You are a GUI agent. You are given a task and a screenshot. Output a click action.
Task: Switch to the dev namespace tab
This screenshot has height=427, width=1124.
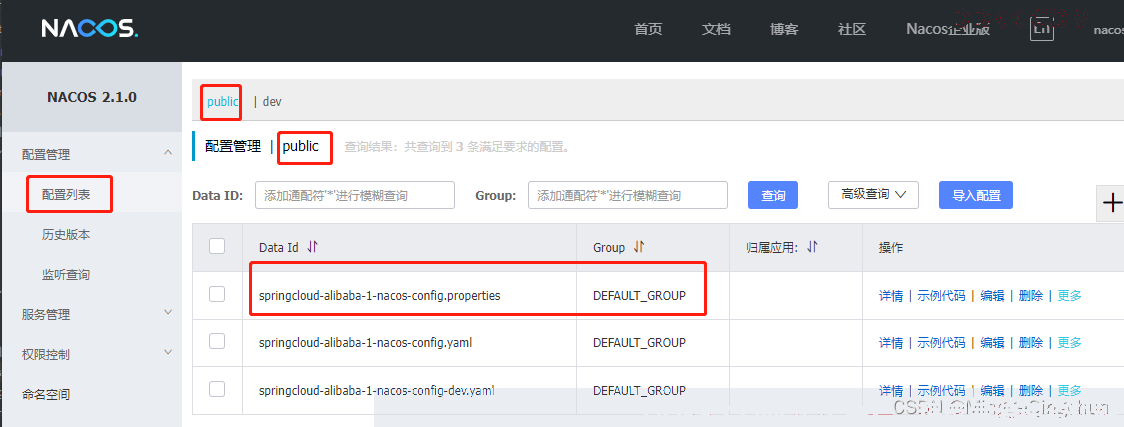[x=272, y=102]
